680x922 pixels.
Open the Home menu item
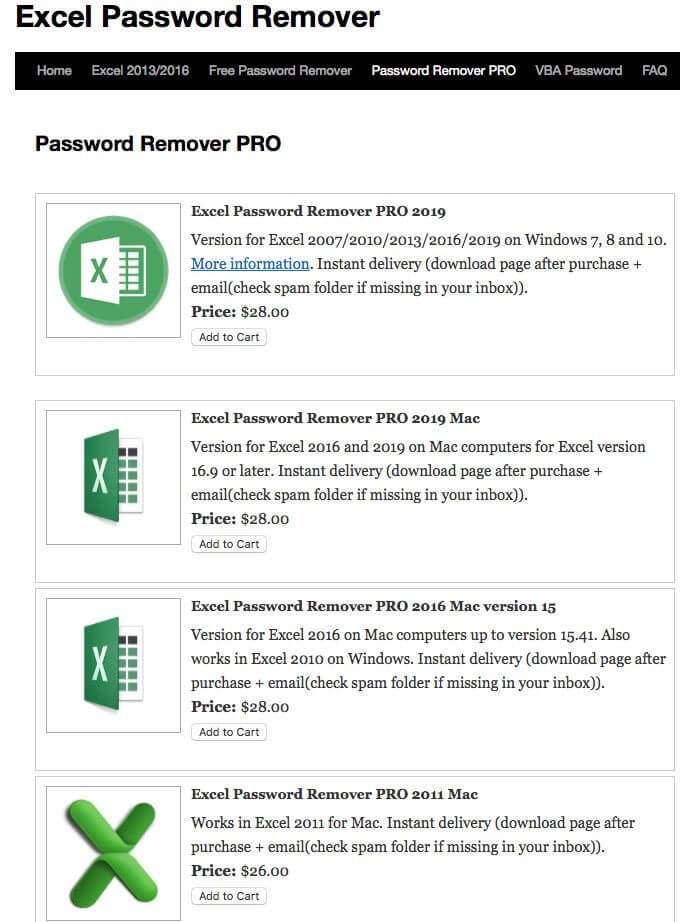click(54, 71)
